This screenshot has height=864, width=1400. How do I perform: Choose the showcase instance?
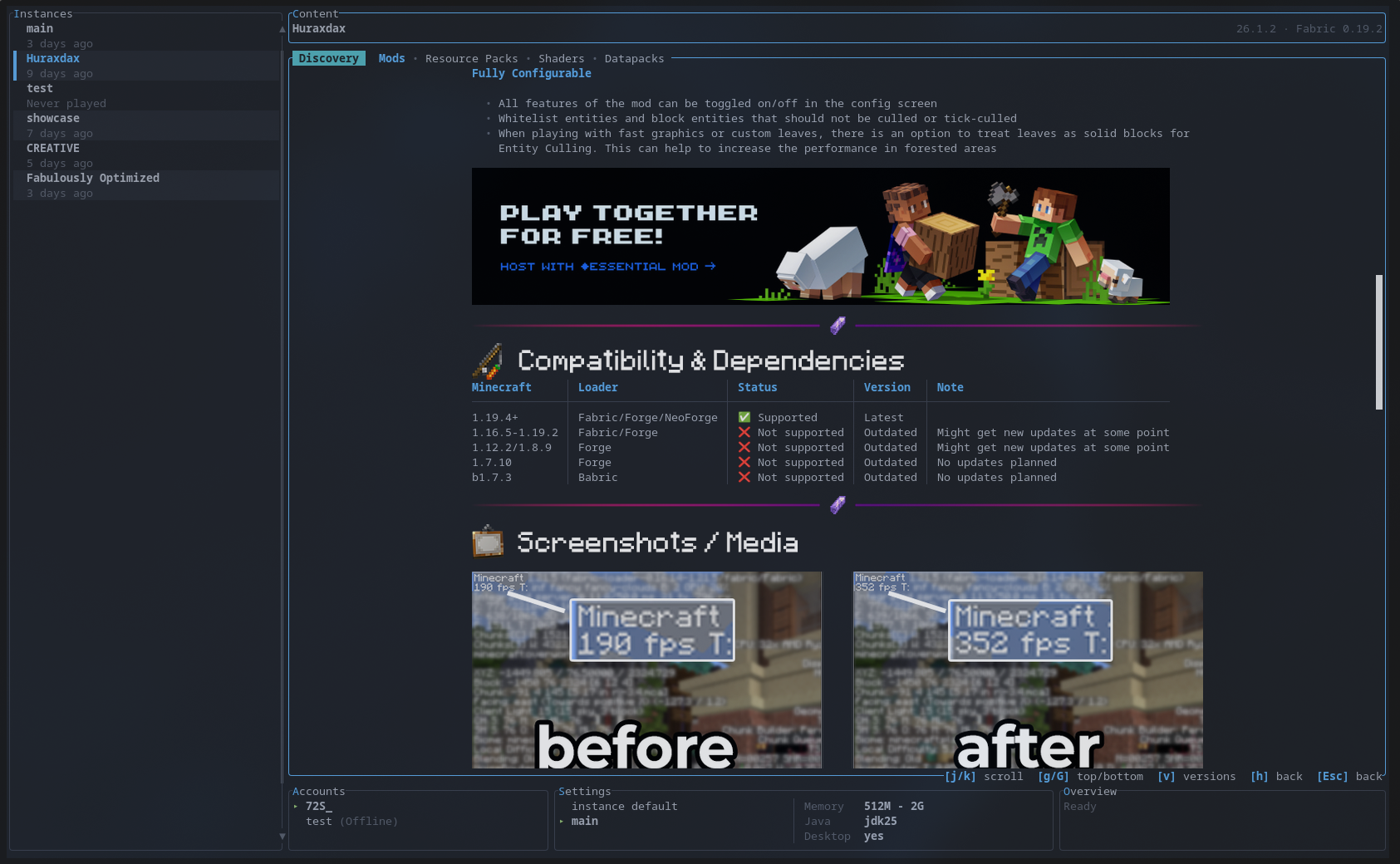click(x=146, y=125)
